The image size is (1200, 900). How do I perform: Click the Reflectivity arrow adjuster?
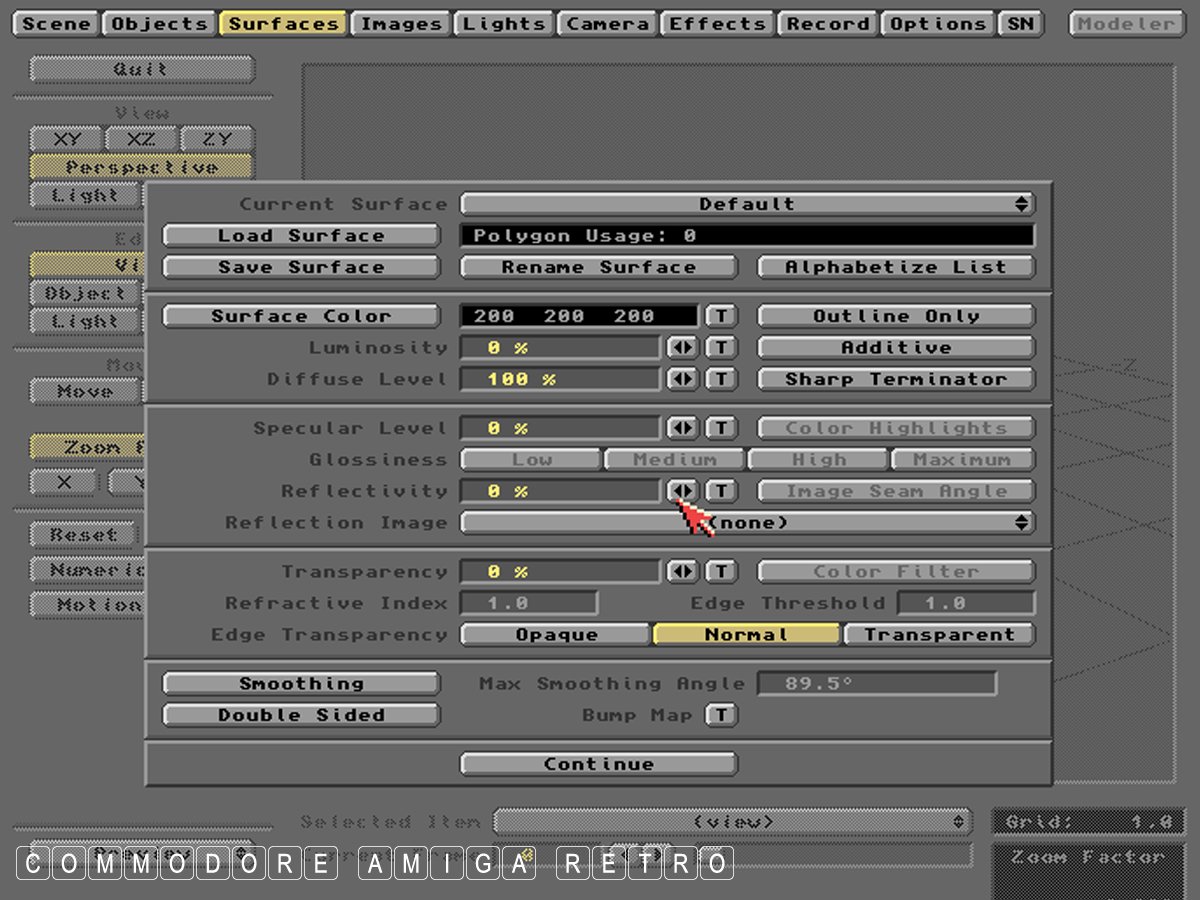[x=682, y=491]
